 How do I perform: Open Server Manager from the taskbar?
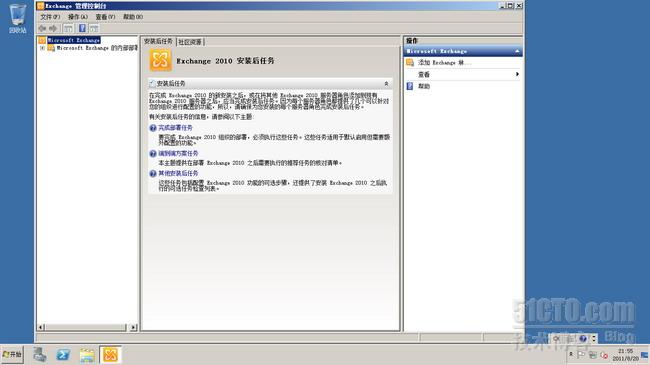click(40, 355)
